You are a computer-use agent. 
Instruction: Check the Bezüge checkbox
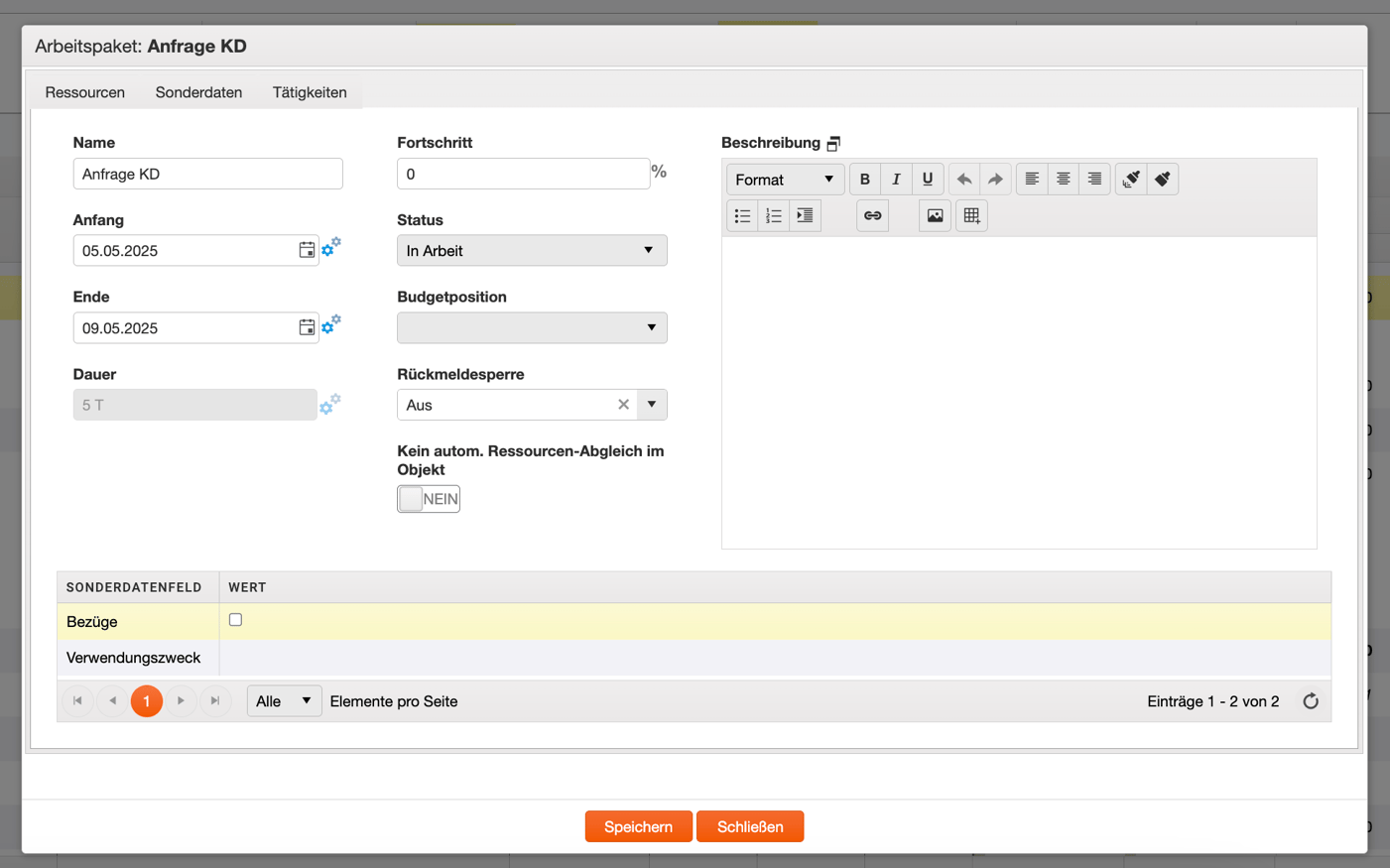[x=235, y=620]
